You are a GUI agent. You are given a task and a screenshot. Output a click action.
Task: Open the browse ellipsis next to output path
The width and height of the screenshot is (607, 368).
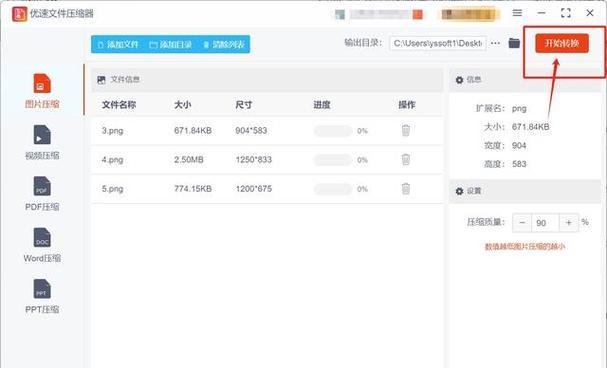pyautogui.click(x=495, y=43)
